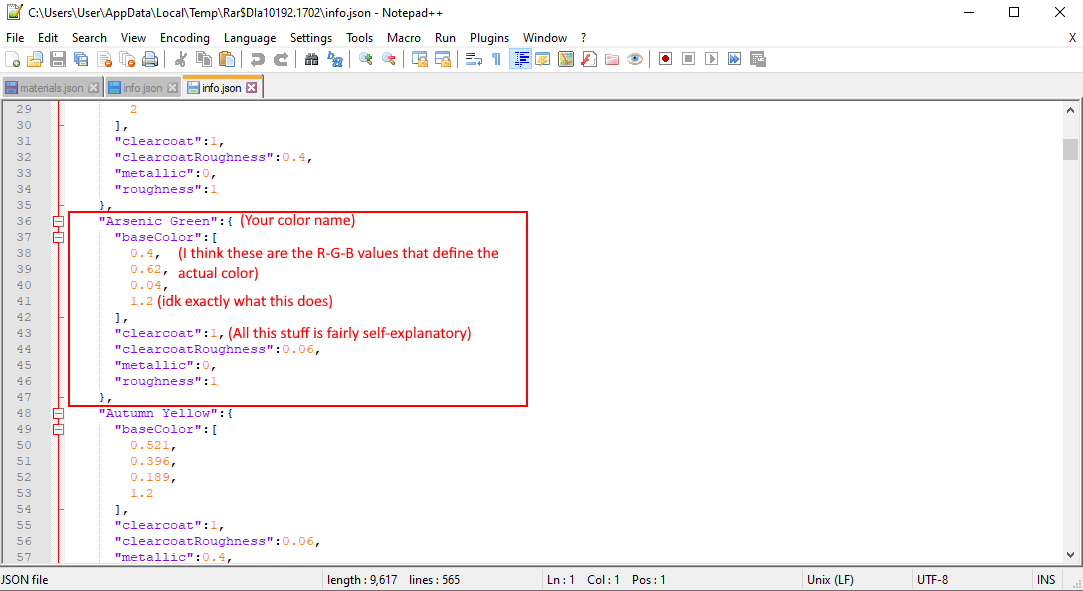This screenshot has width=1083, height=591.
Task: Click the Undo arrow icon
Action: click(x=258, y=59)
